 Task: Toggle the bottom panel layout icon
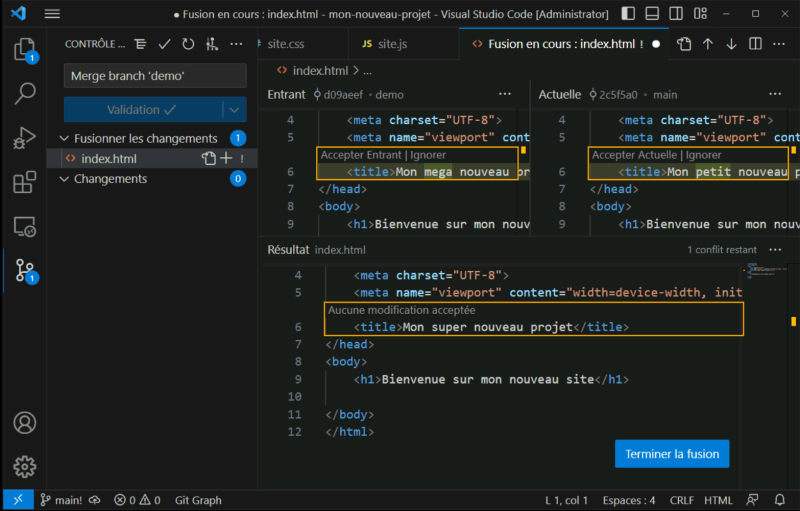pyautogui.click(x=652, y=14)
